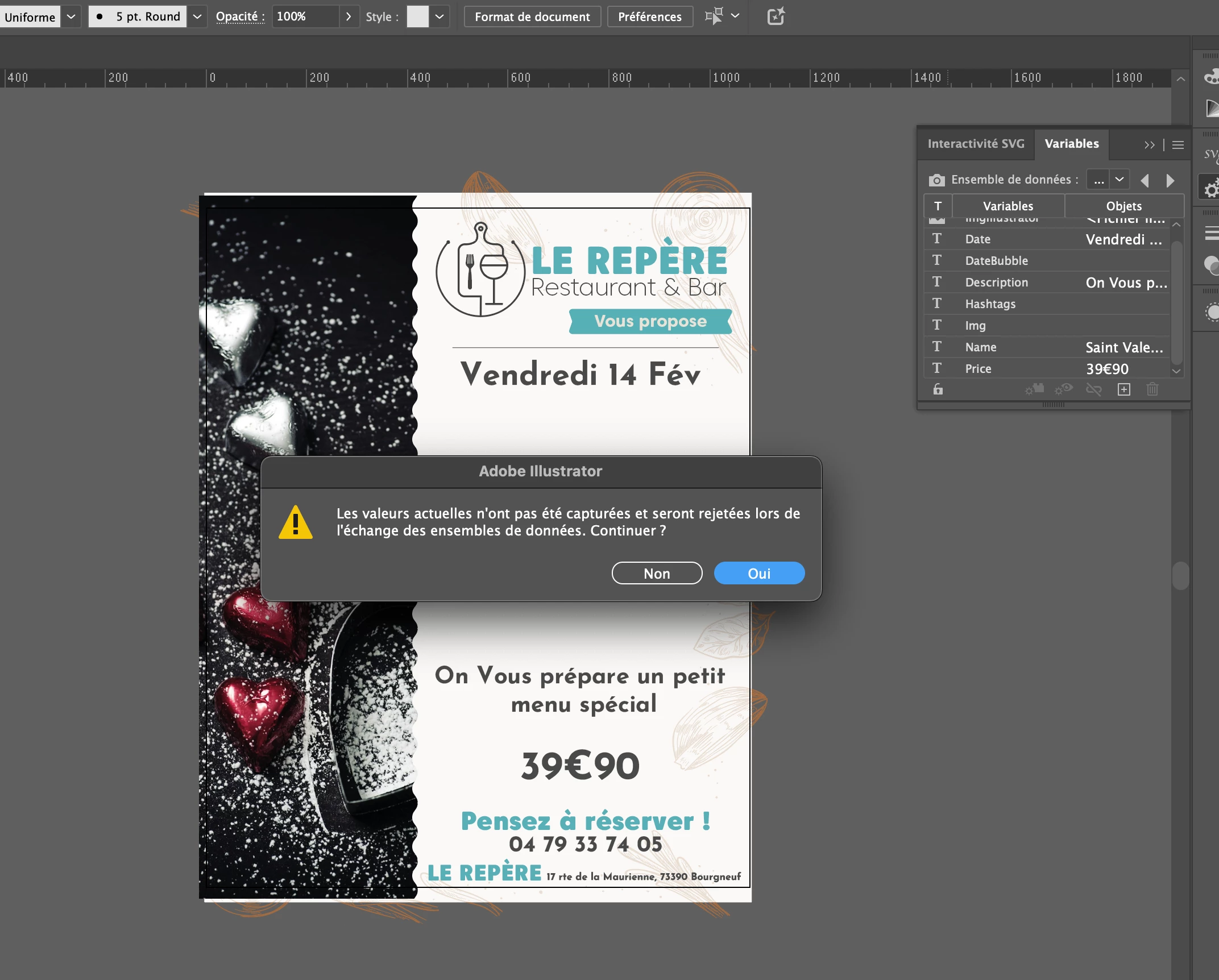Go to previous data set arrow
This screenshot has height=980, width=1219.
1145,180
